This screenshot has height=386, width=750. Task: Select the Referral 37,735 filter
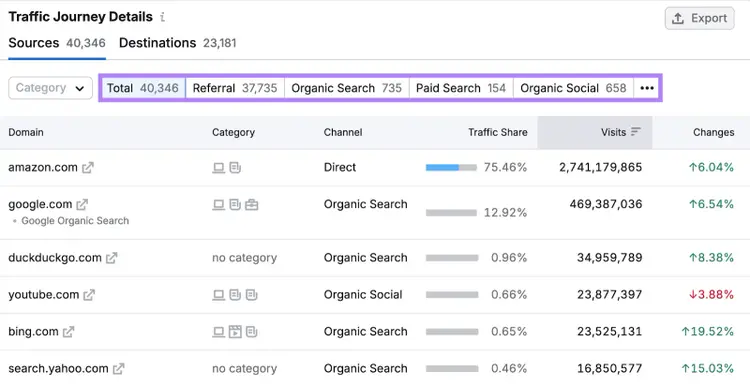pyautogui.click(x=235, y=88)
